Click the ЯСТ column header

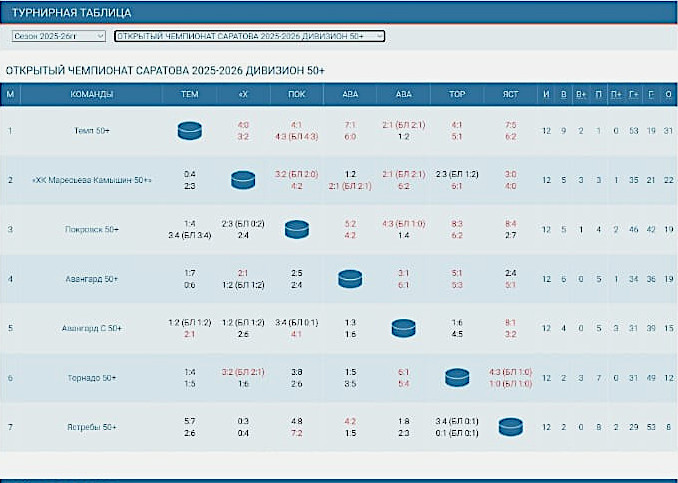[x=510, y=94]
